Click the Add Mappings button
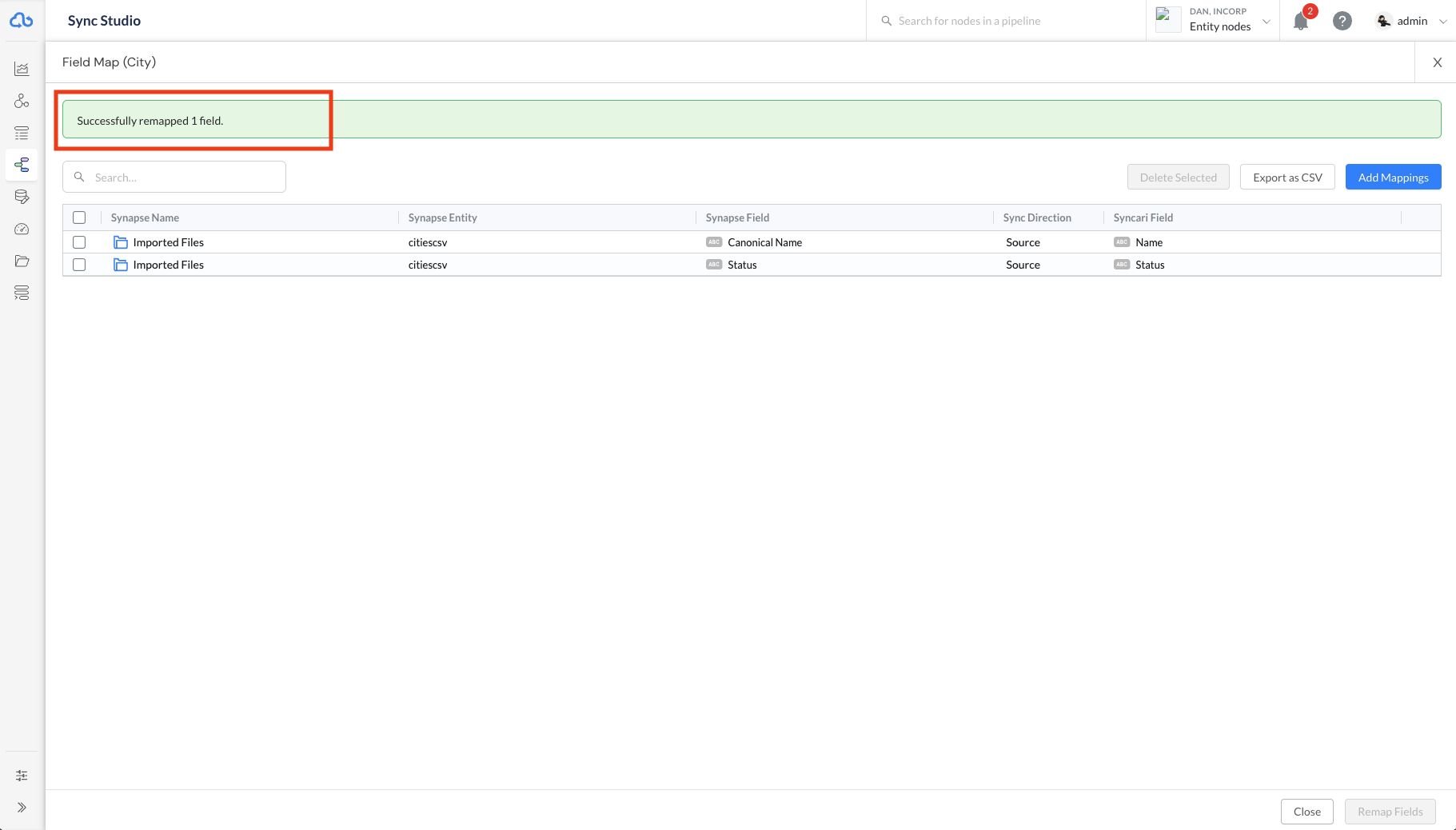 [1393, 178]
